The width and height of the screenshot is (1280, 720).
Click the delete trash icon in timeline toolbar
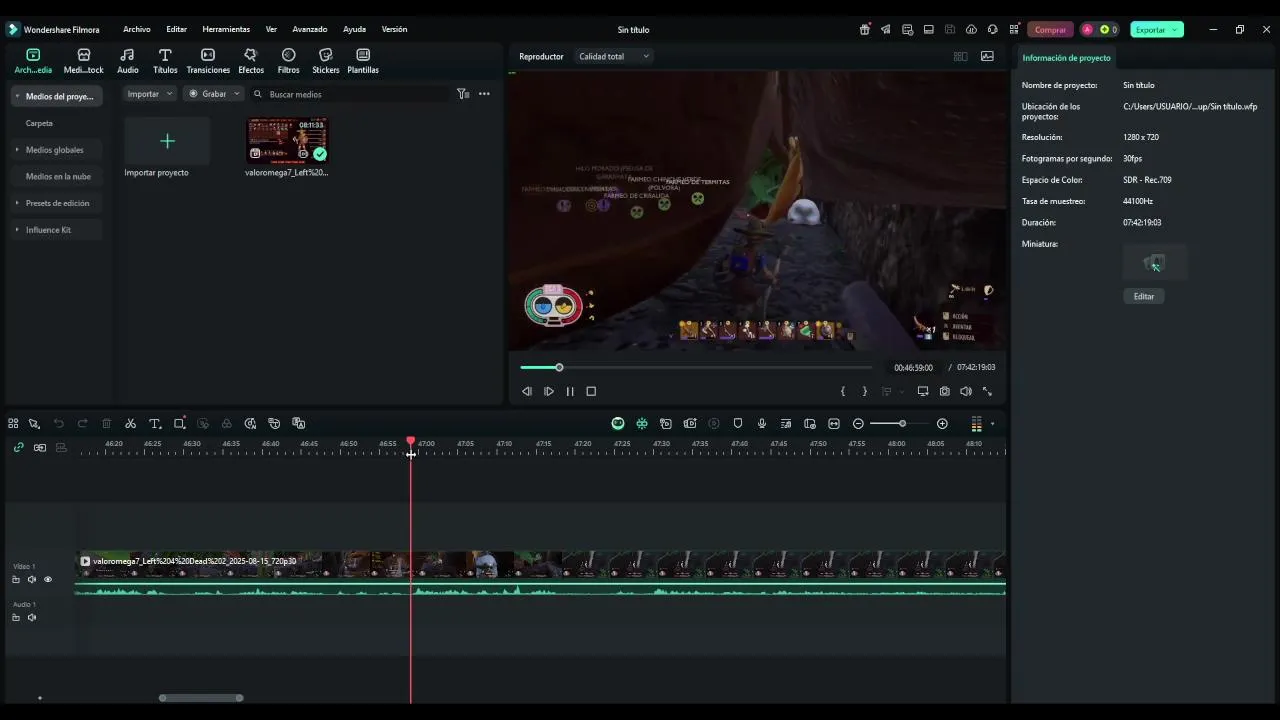click(107, 424)
